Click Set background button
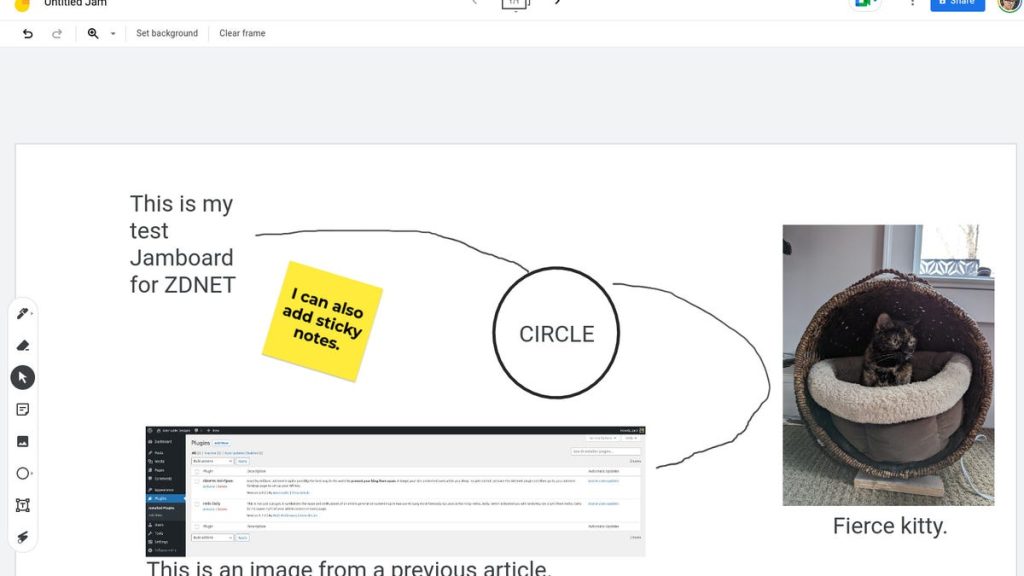Image resolution: width=1024 pixels, height=576 pixels. [167, 33]
